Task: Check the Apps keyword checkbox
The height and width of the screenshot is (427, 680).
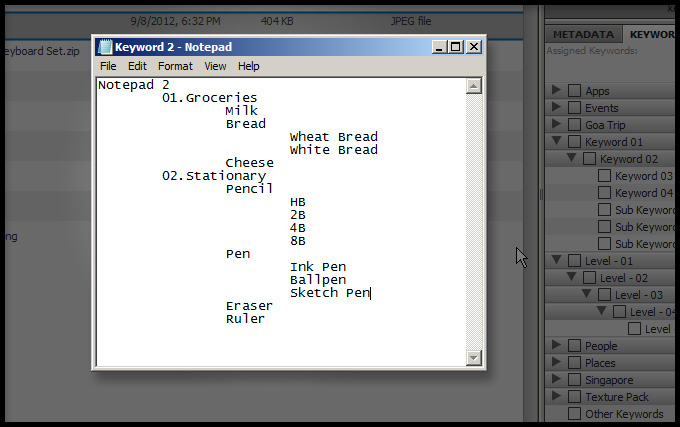Action: pyautogui.click(x=574, y=91)
